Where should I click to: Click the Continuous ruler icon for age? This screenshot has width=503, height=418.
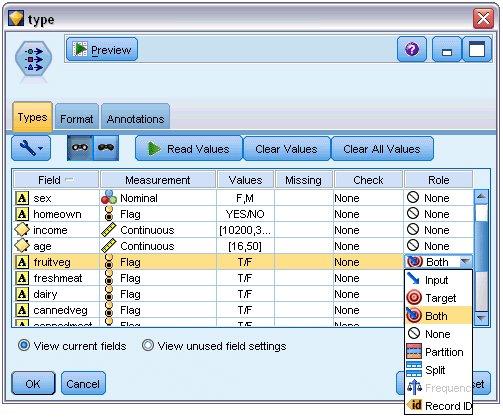pyautogui.click(x=109, y=246)
